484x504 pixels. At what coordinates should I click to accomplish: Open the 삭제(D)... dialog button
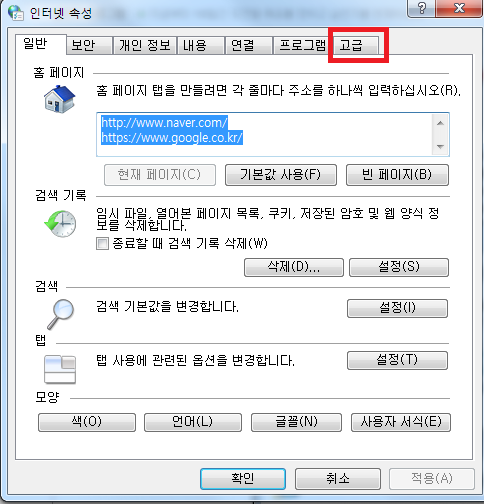point(294,267)
